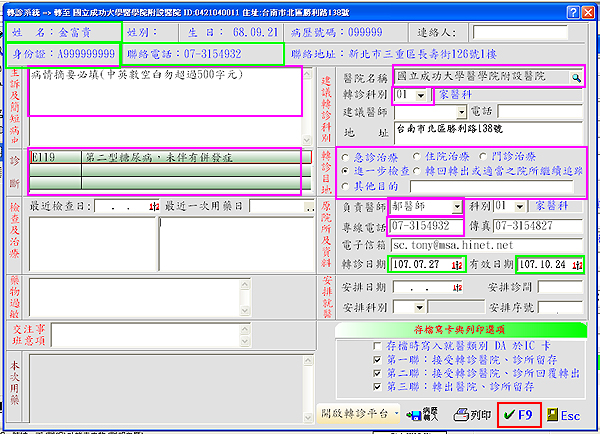This screenshot has width=600, height=434.
Task: Expand the 開啟轉診平台 dropdown arrow
Action: pyautogui.click(x=397, y=413)
